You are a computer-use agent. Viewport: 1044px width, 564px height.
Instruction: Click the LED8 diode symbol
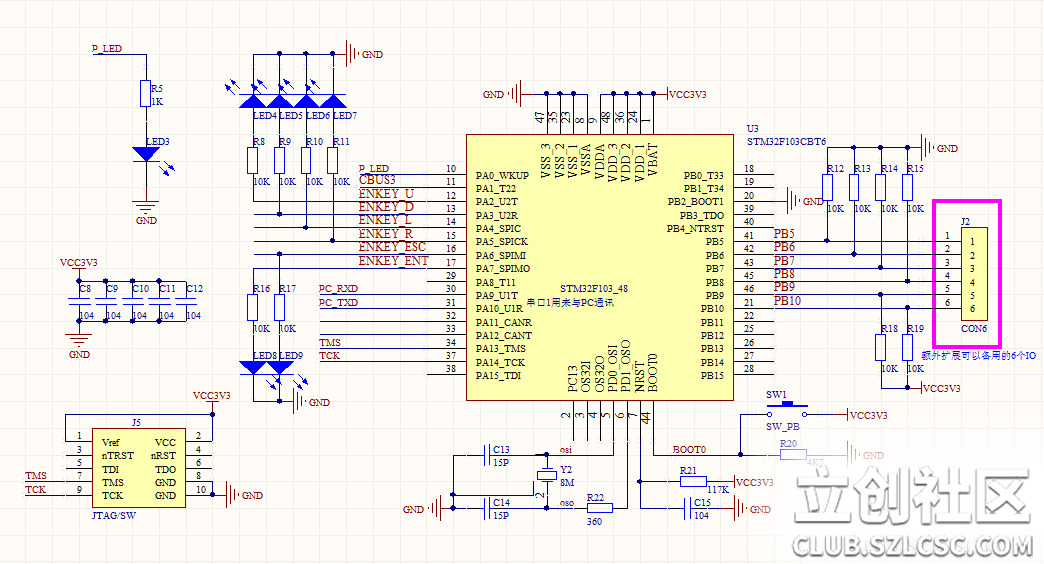tap(254, 367)
